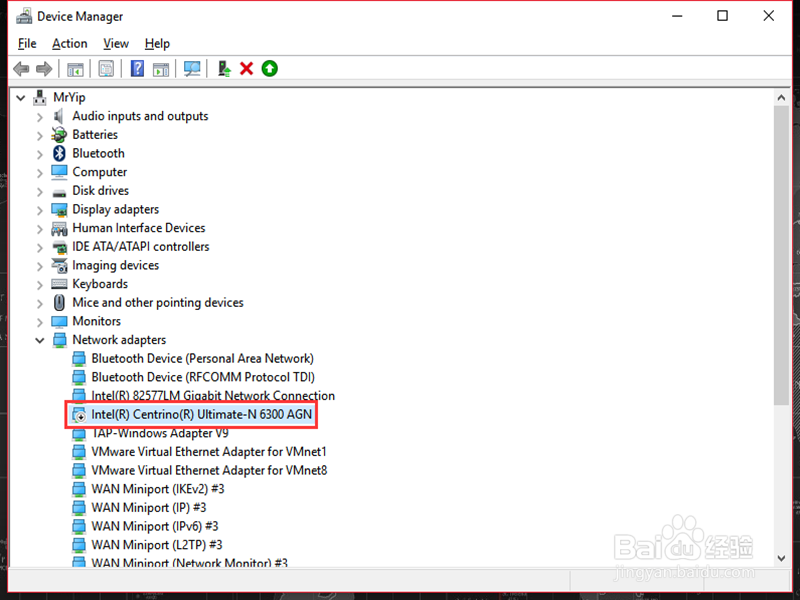This screenshot has width=800, height=600.
Task: Click the MrYip computer root icon
Action: pyautogui.click(x=40, y=97)
